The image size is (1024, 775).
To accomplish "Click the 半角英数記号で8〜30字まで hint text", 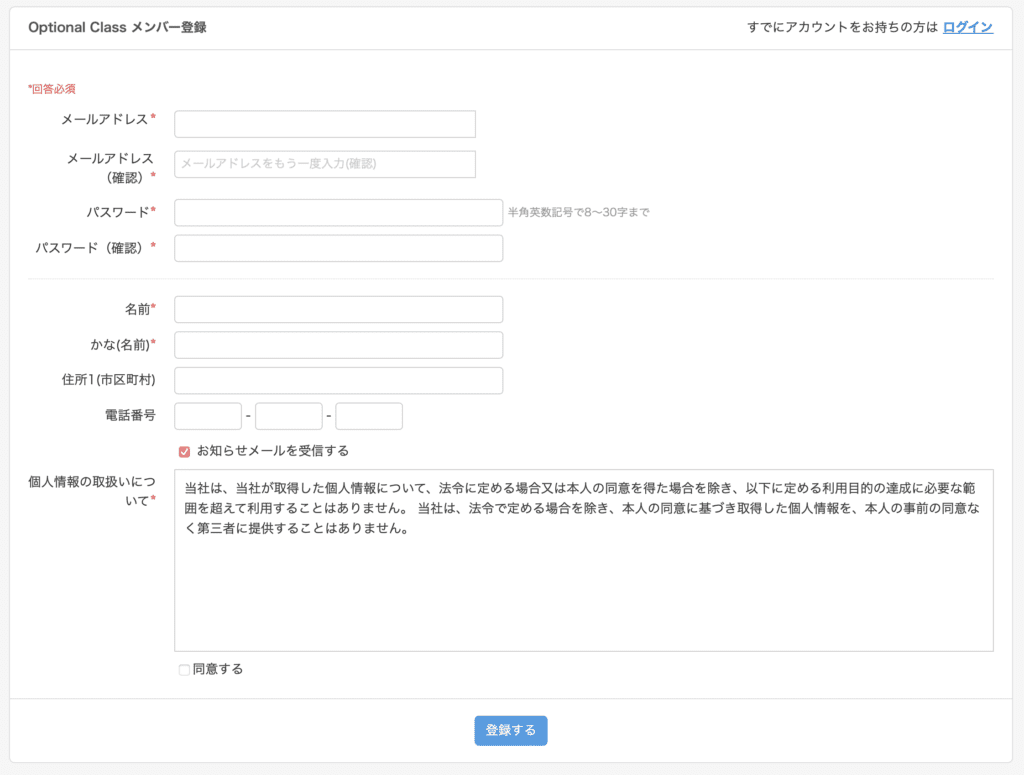I will click(x=578, y=213).
